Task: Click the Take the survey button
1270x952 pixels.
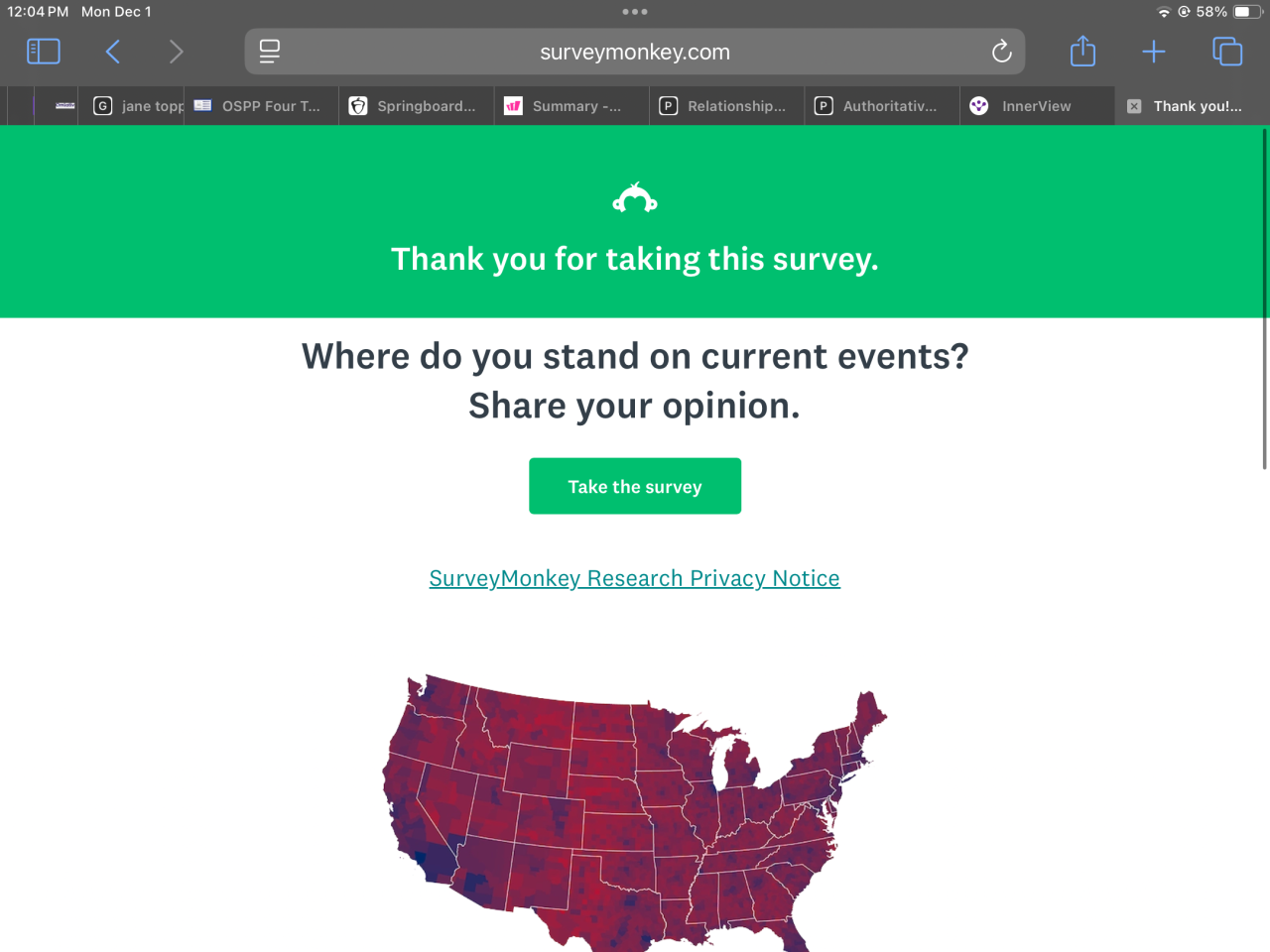Action: click(x=635, y=486)
